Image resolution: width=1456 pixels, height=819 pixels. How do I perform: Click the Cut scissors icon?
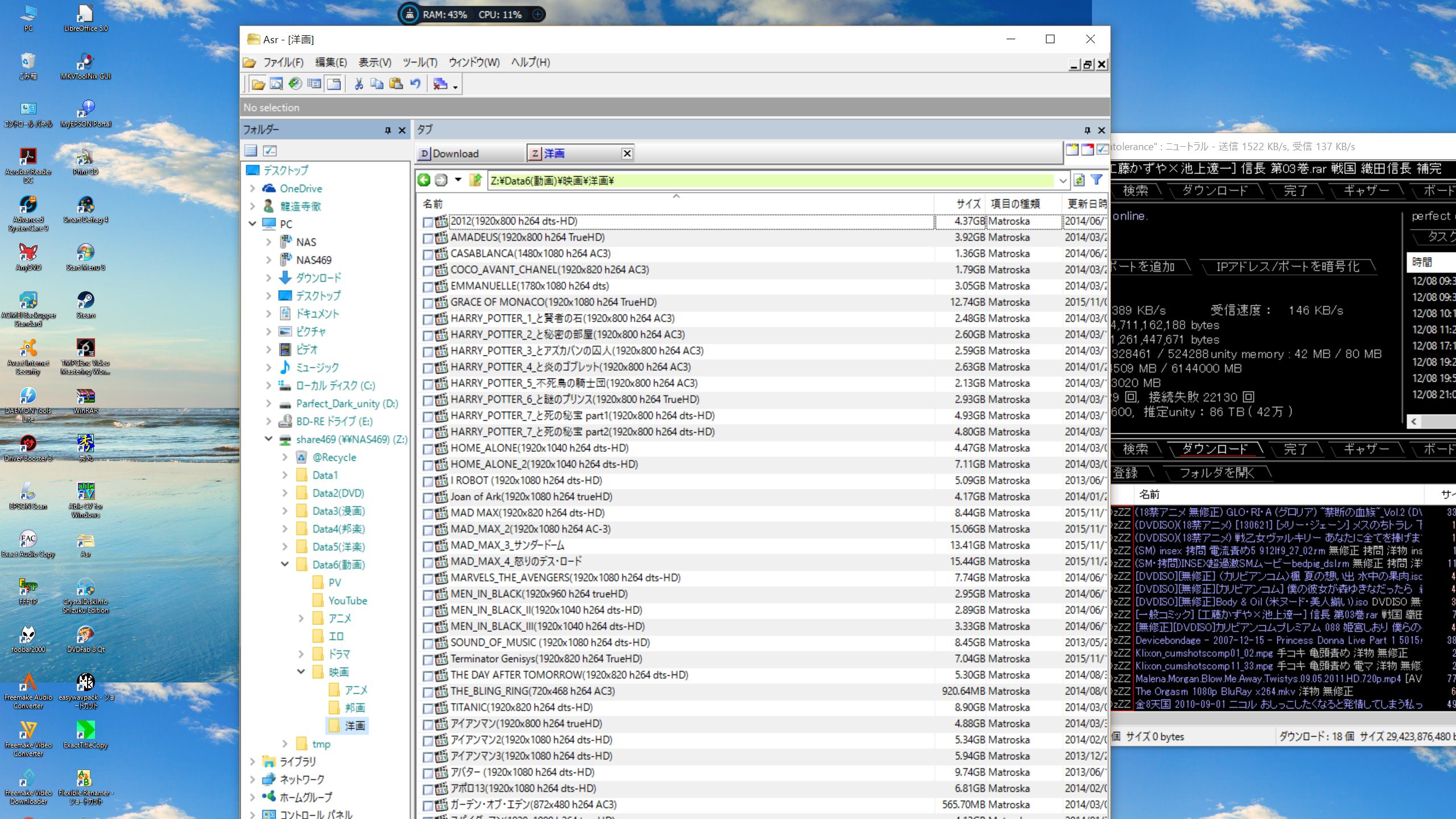point(358,84)
